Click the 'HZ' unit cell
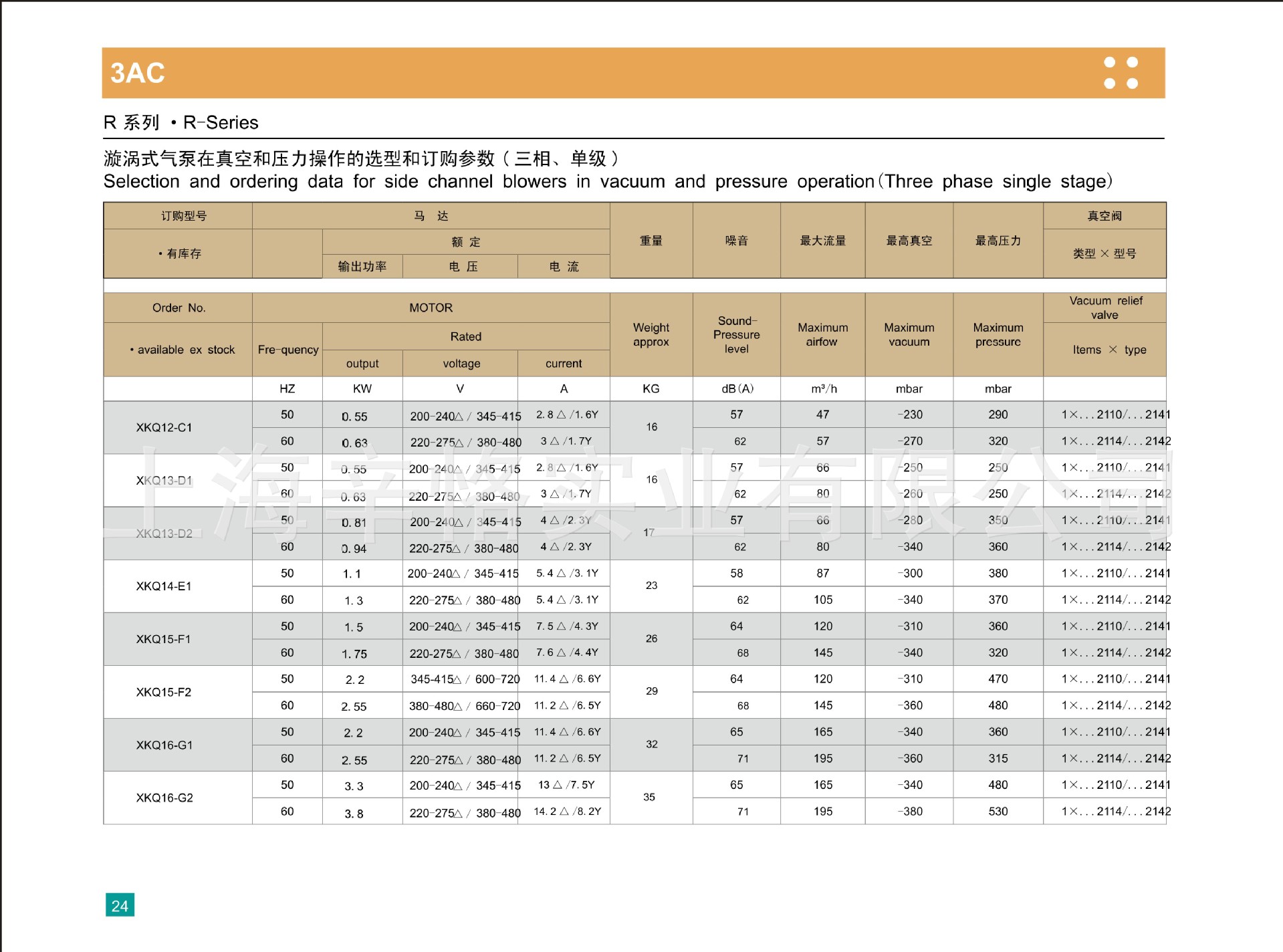Image resolution: width=1283 pixels, height=952 pixels. pos(287,389)
